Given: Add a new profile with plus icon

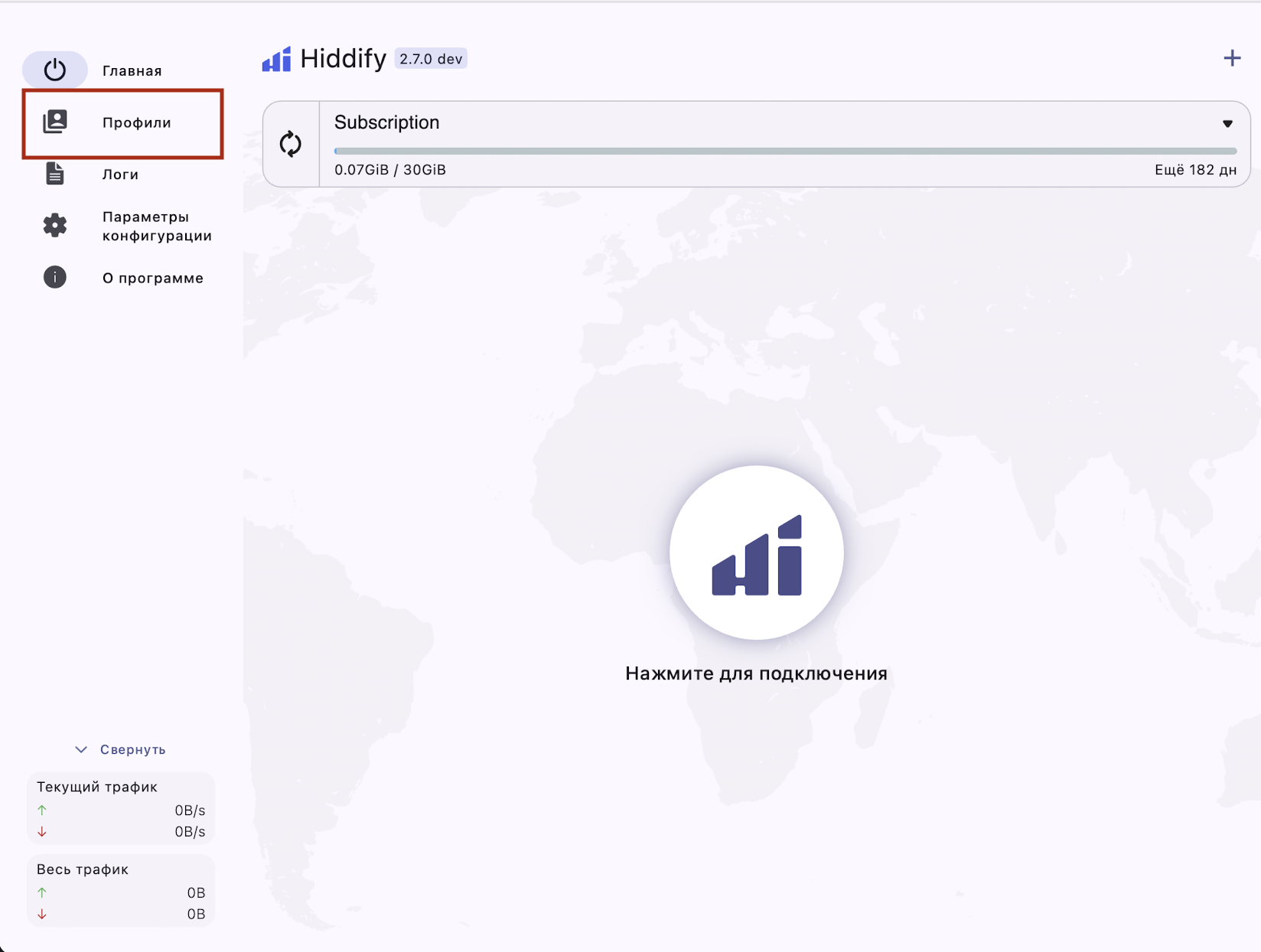Looking at the screenshot, I should point(1231,58).
